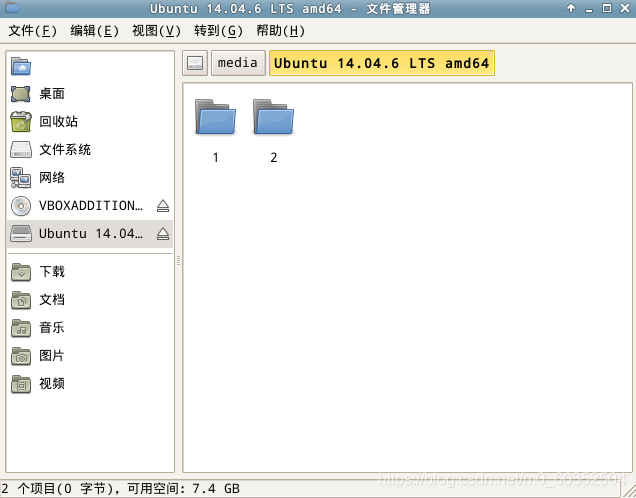Viewport: 636px width, 498px height.
Task: Click the file manager title bar icon
Action: (x=11, y=7)
